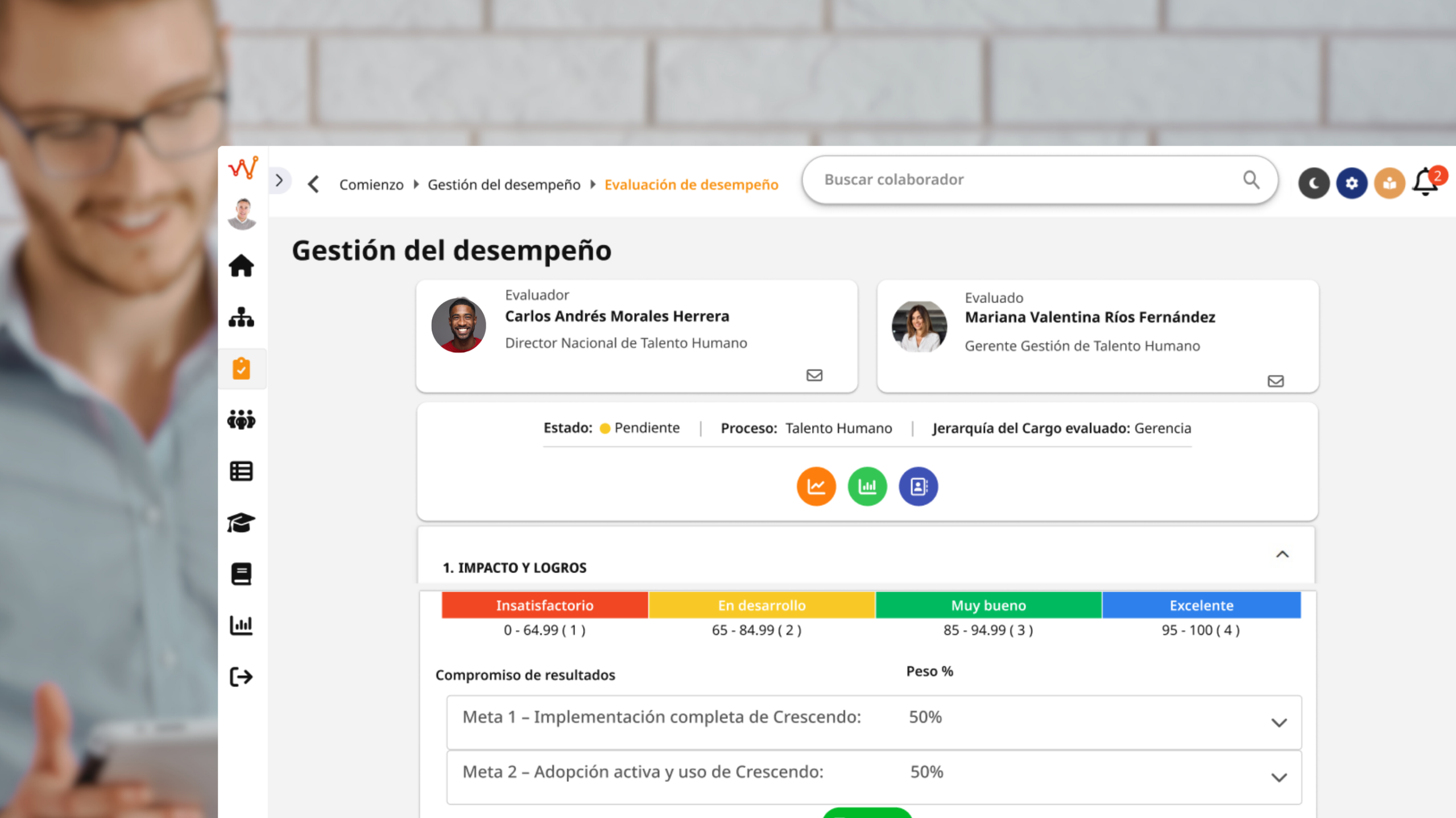
Task: Toggle dark mode moon icon
Action: pos(1313,183)
